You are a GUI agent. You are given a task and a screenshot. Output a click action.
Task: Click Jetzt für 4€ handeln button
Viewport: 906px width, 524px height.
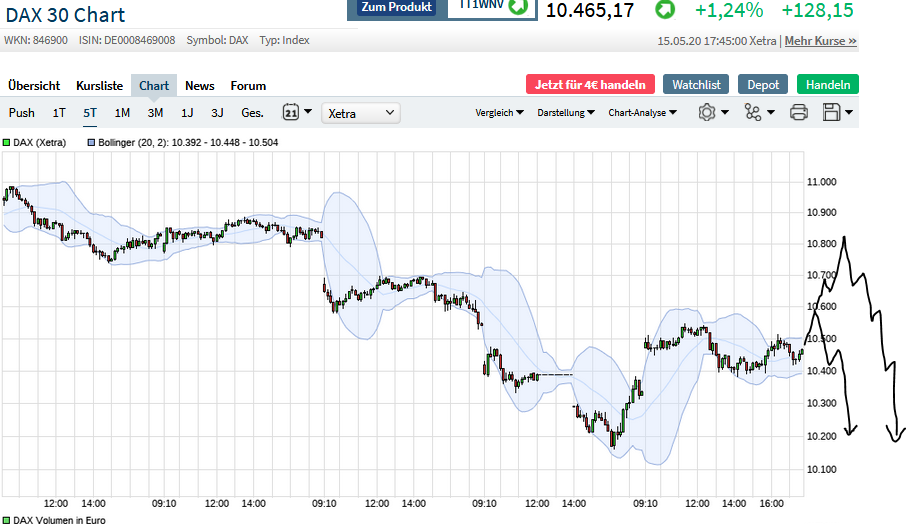(590, 85)
